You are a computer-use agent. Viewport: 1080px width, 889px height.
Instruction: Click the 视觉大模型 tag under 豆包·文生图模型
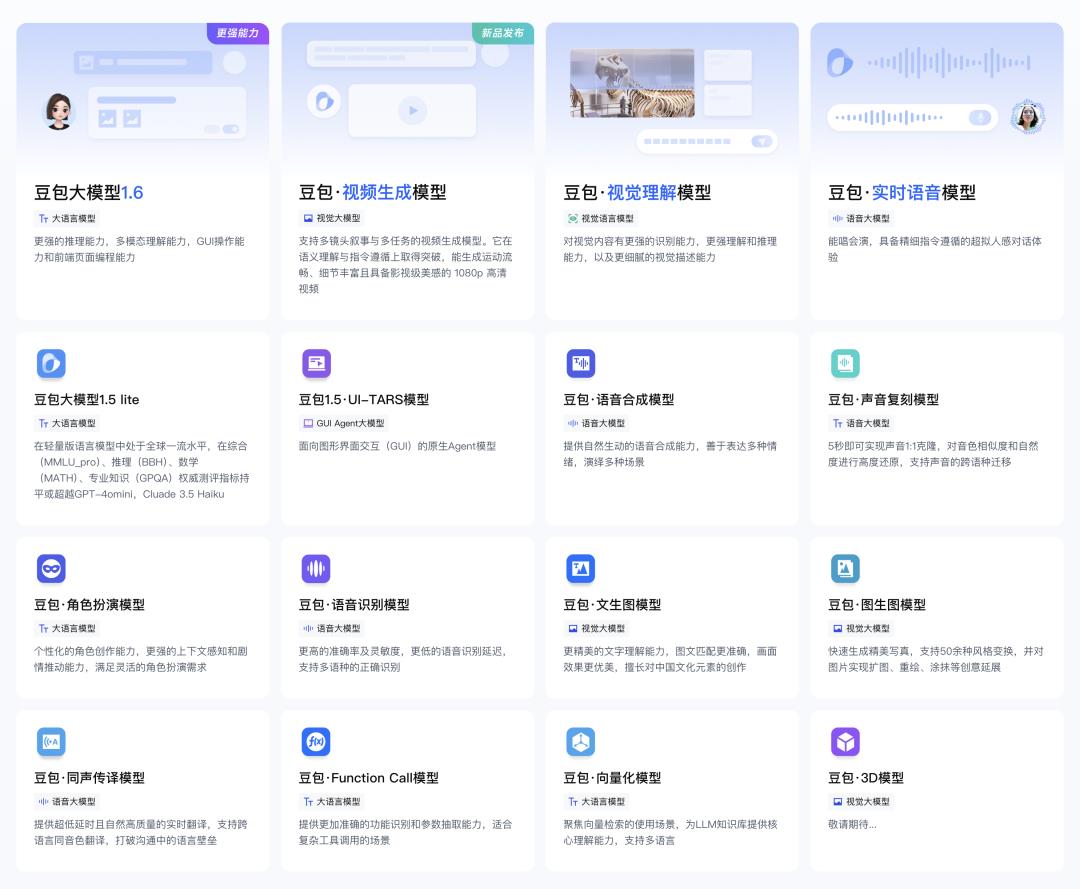click(596, 629)
